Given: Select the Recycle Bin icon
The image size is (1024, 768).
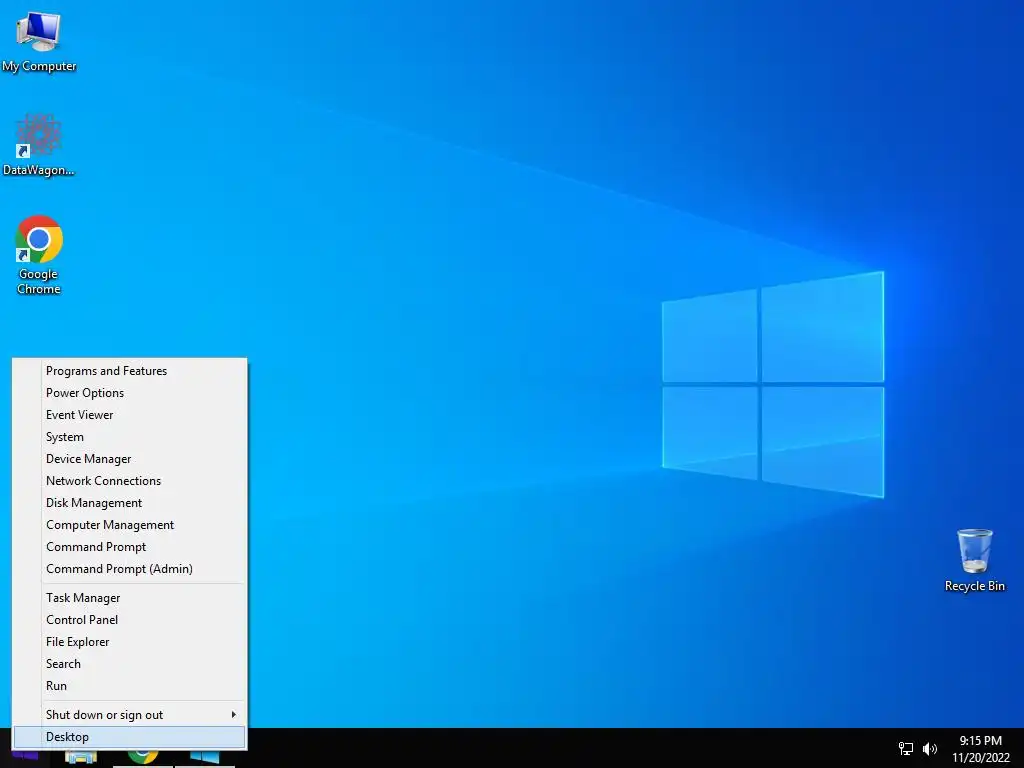Looking at the screenshot, I should point(974,560).
